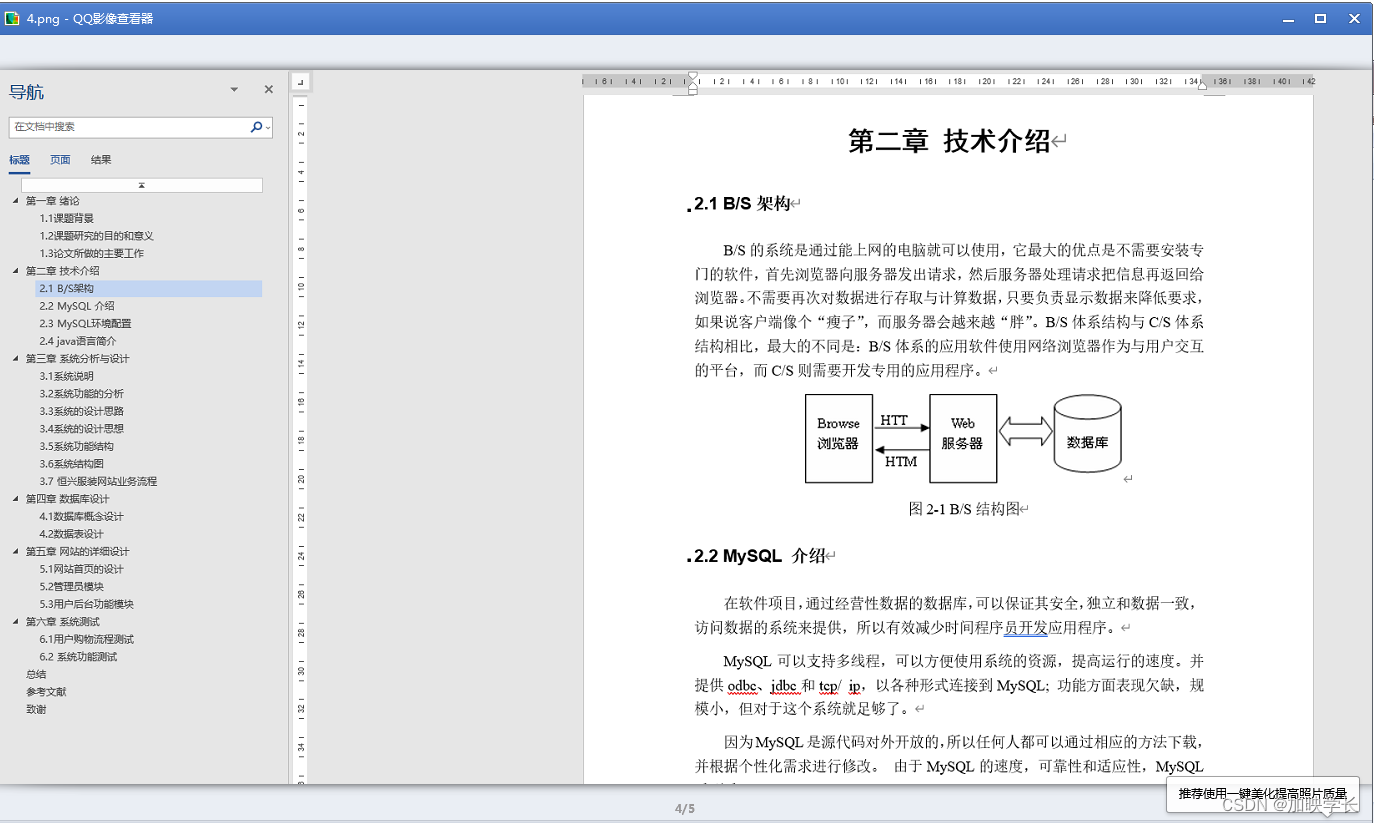Go to heading 1.2课题研究的目的和意义
This screenshot has width=1374, height=823.
[x=97, y=236]
